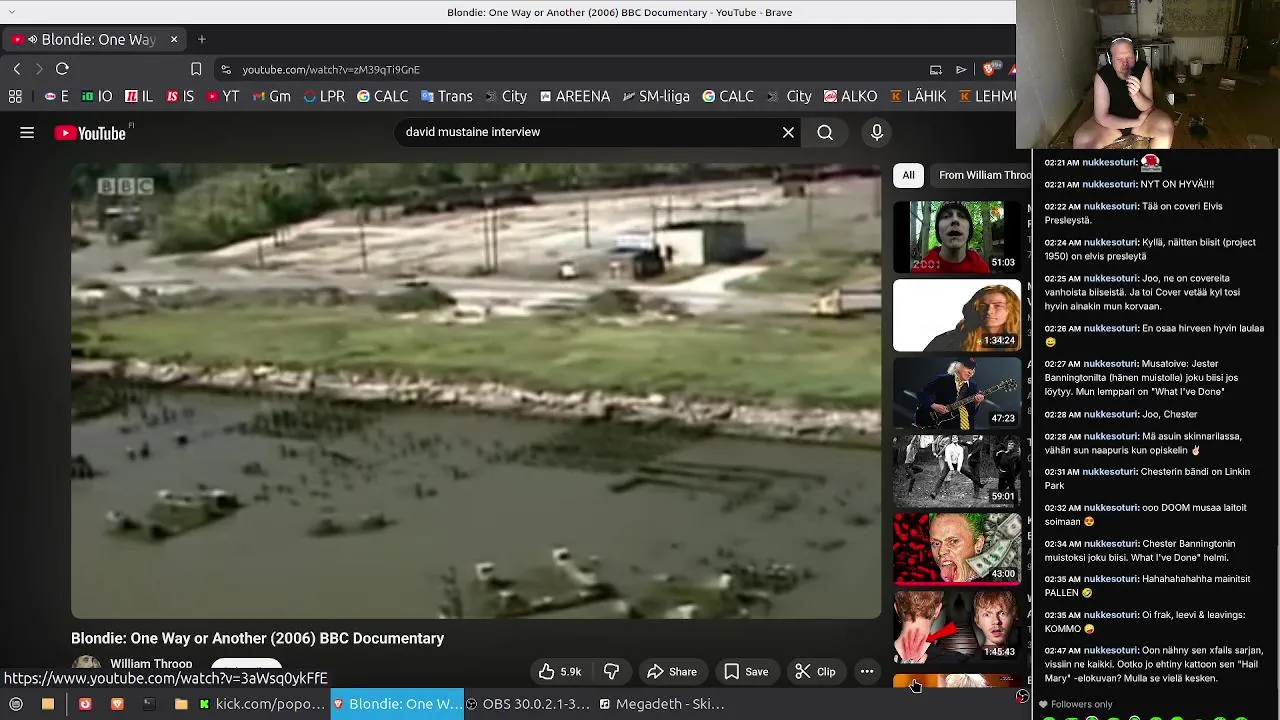Open the LPR bookmark
Viewport: 1280px width, 720px height.
tap(323, 96)
